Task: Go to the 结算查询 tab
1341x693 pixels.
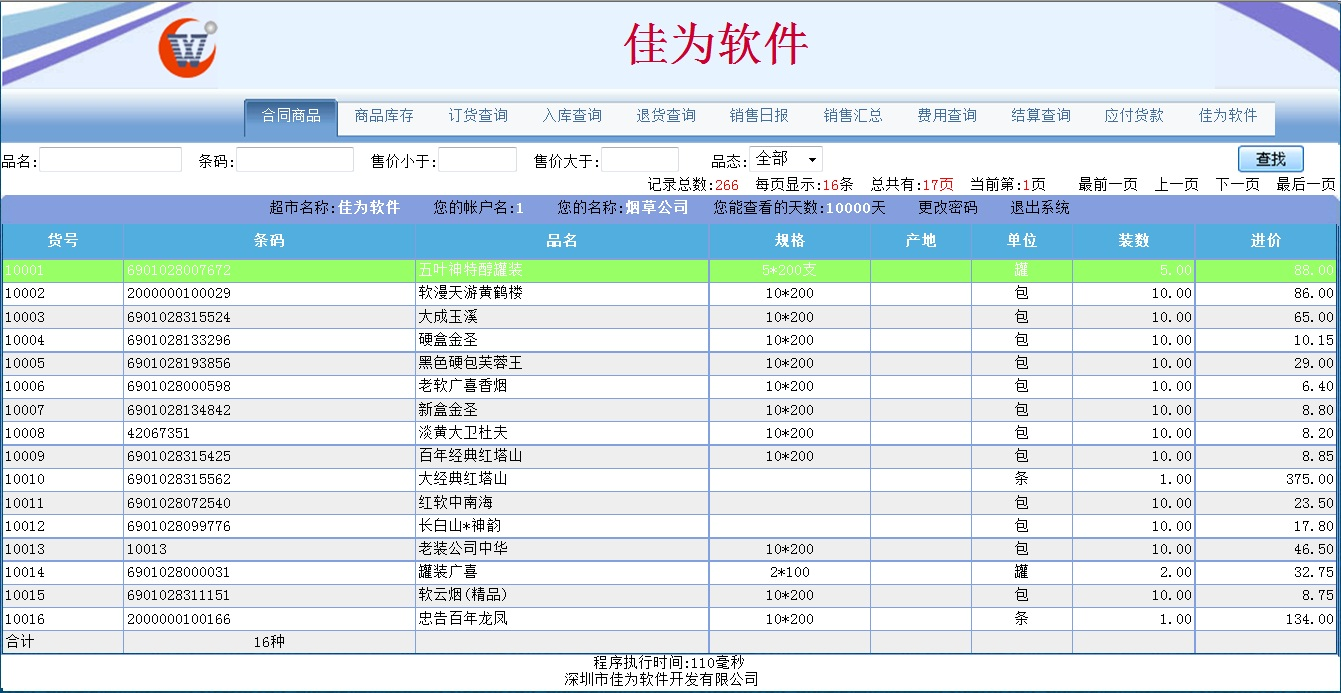Action: coord(1041,116)
